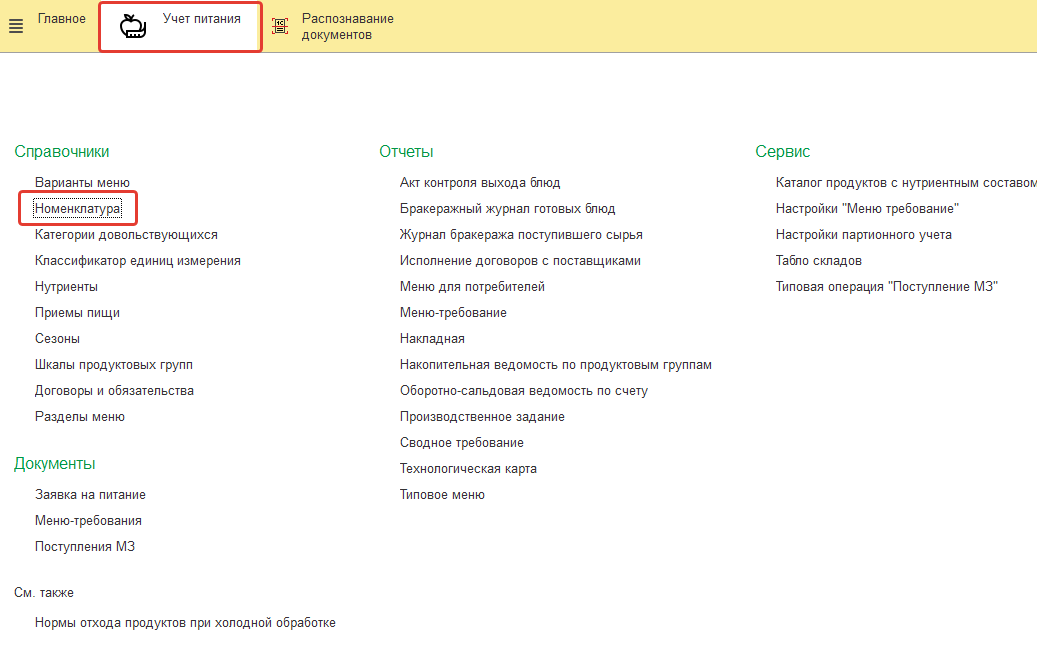
Task: Open Классификатор единиц измерения
Action: (137, 261)
